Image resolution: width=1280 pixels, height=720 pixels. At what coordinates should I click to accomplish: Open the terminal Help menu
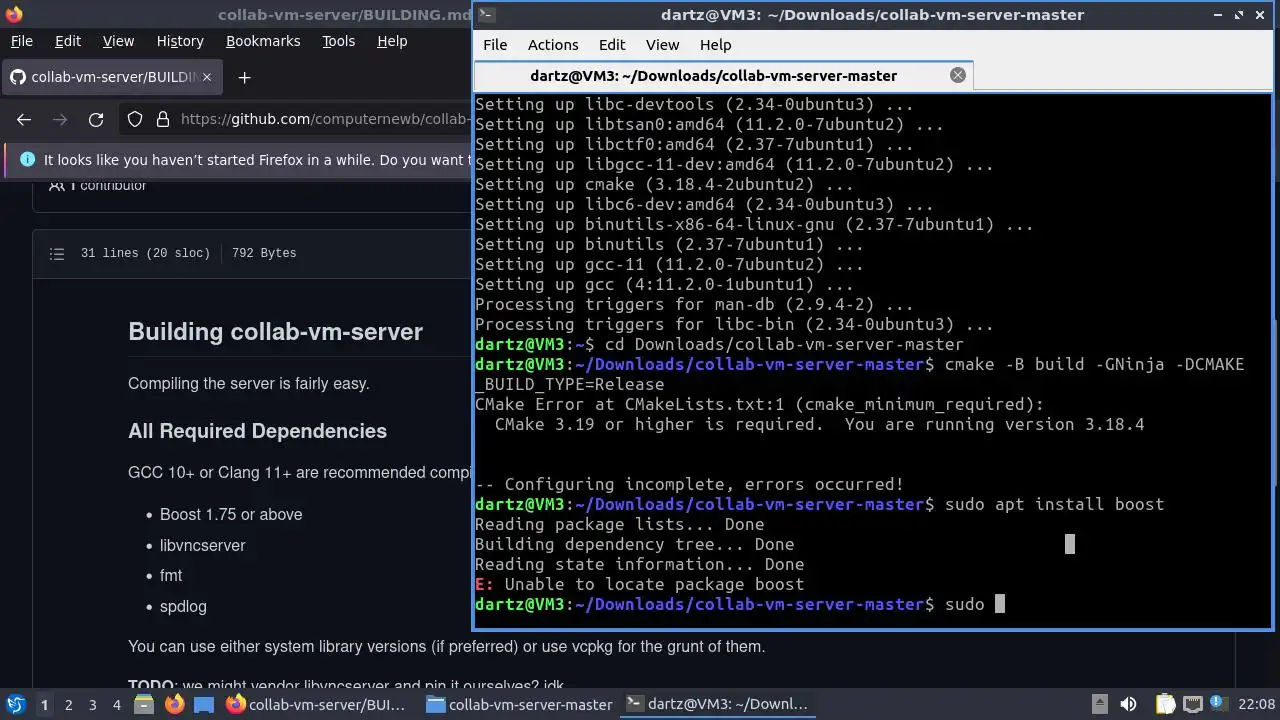tap(715, 45)
